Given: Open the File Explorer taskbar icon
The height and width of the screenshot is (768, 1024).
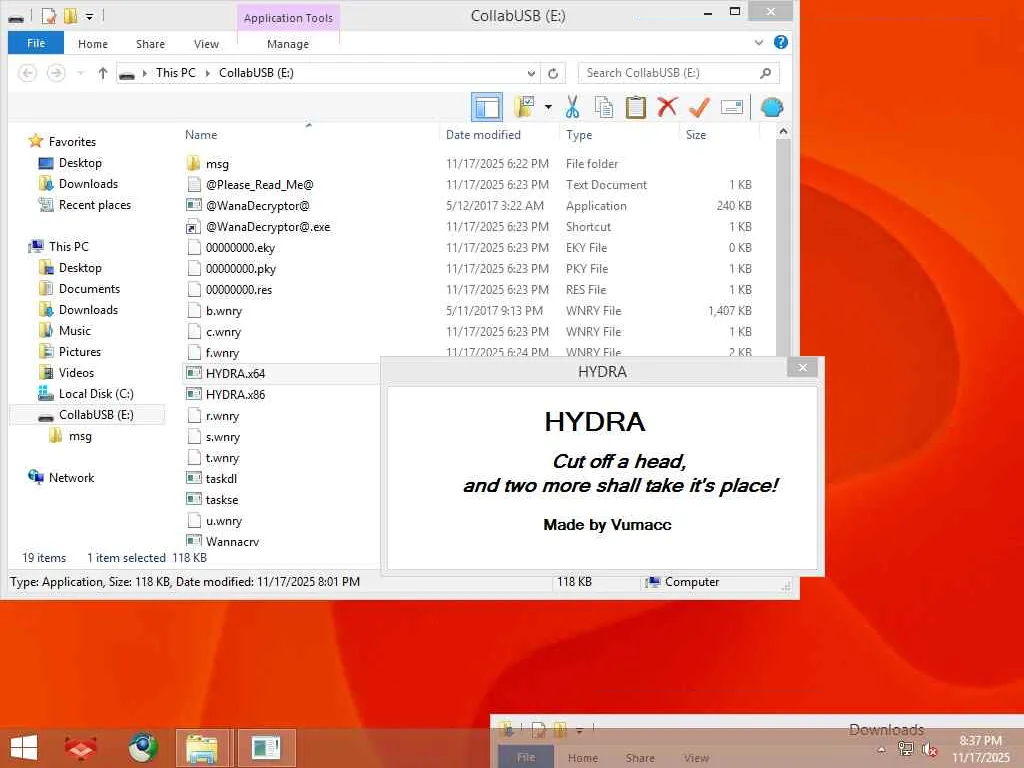Looking at the screenshot, I should 204,748.
